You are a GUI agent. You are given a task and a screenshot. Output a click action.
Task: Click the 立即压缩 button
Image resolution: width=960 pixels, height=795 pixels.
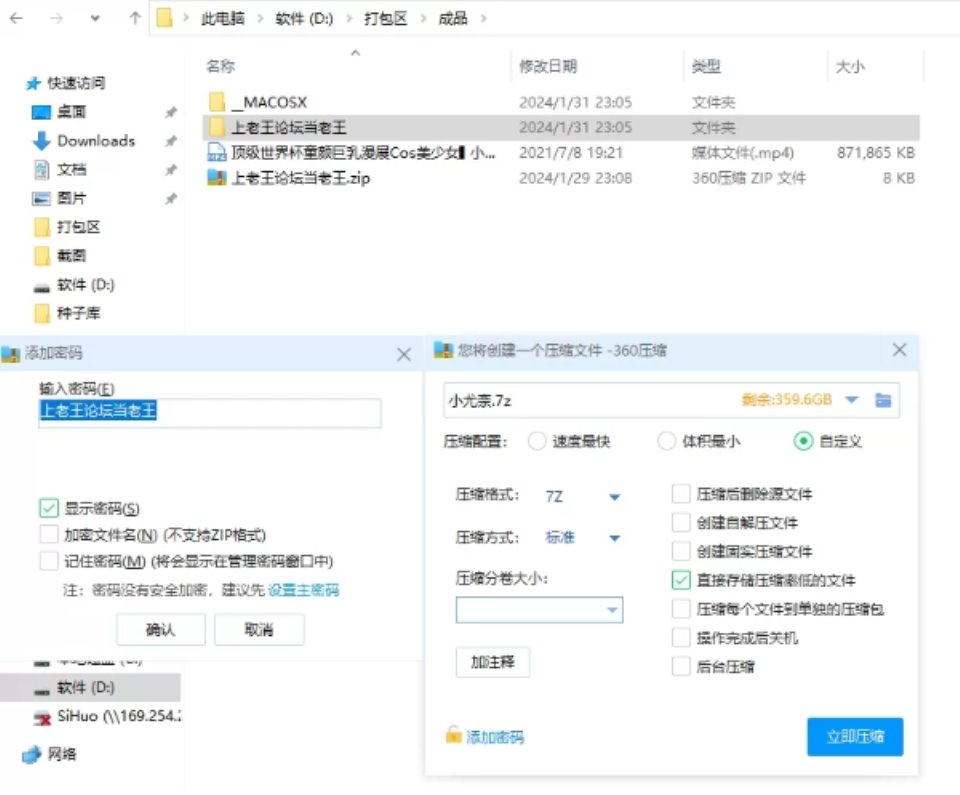point(854,737)
